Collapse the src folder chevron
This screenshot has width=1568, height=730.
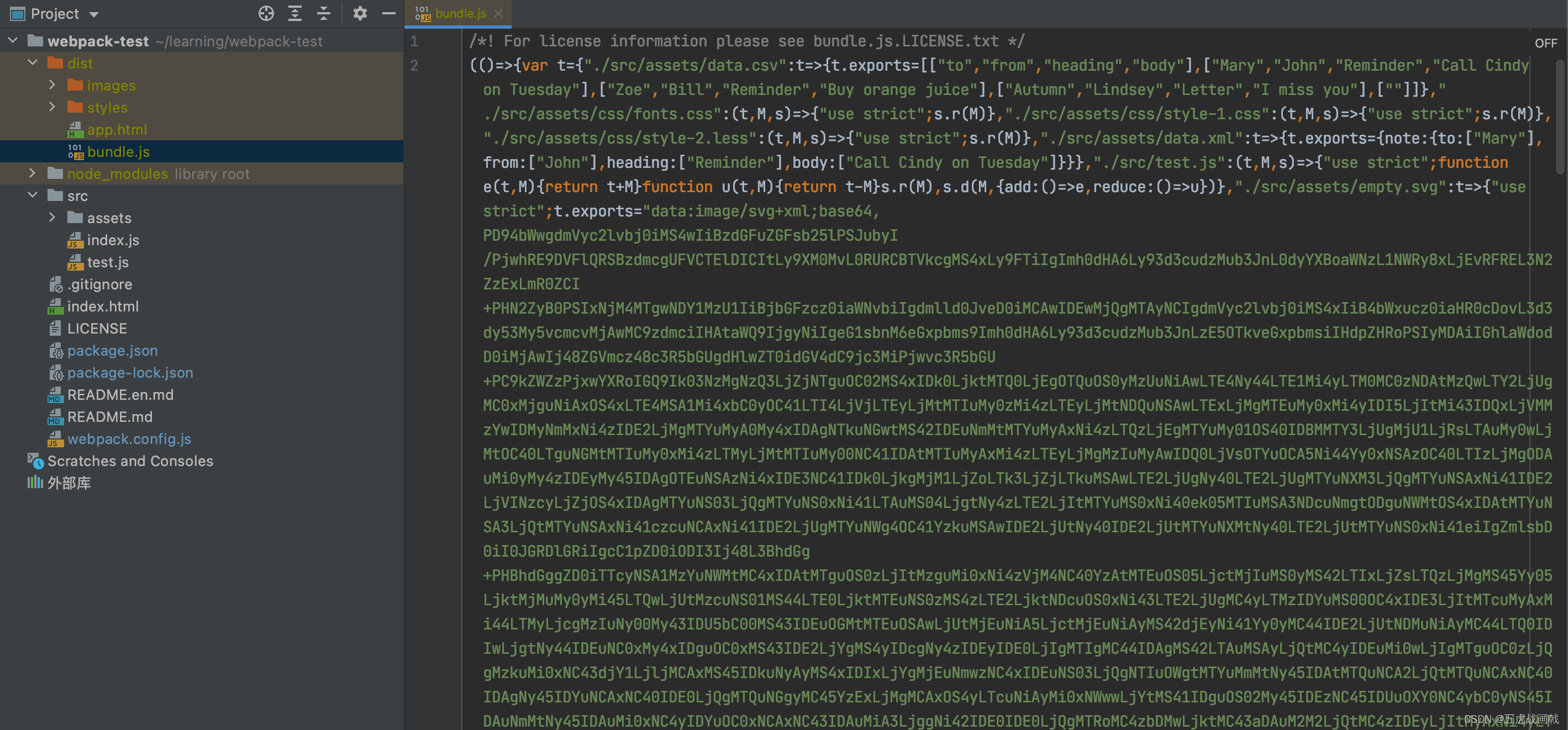click(x=34, y=195)
